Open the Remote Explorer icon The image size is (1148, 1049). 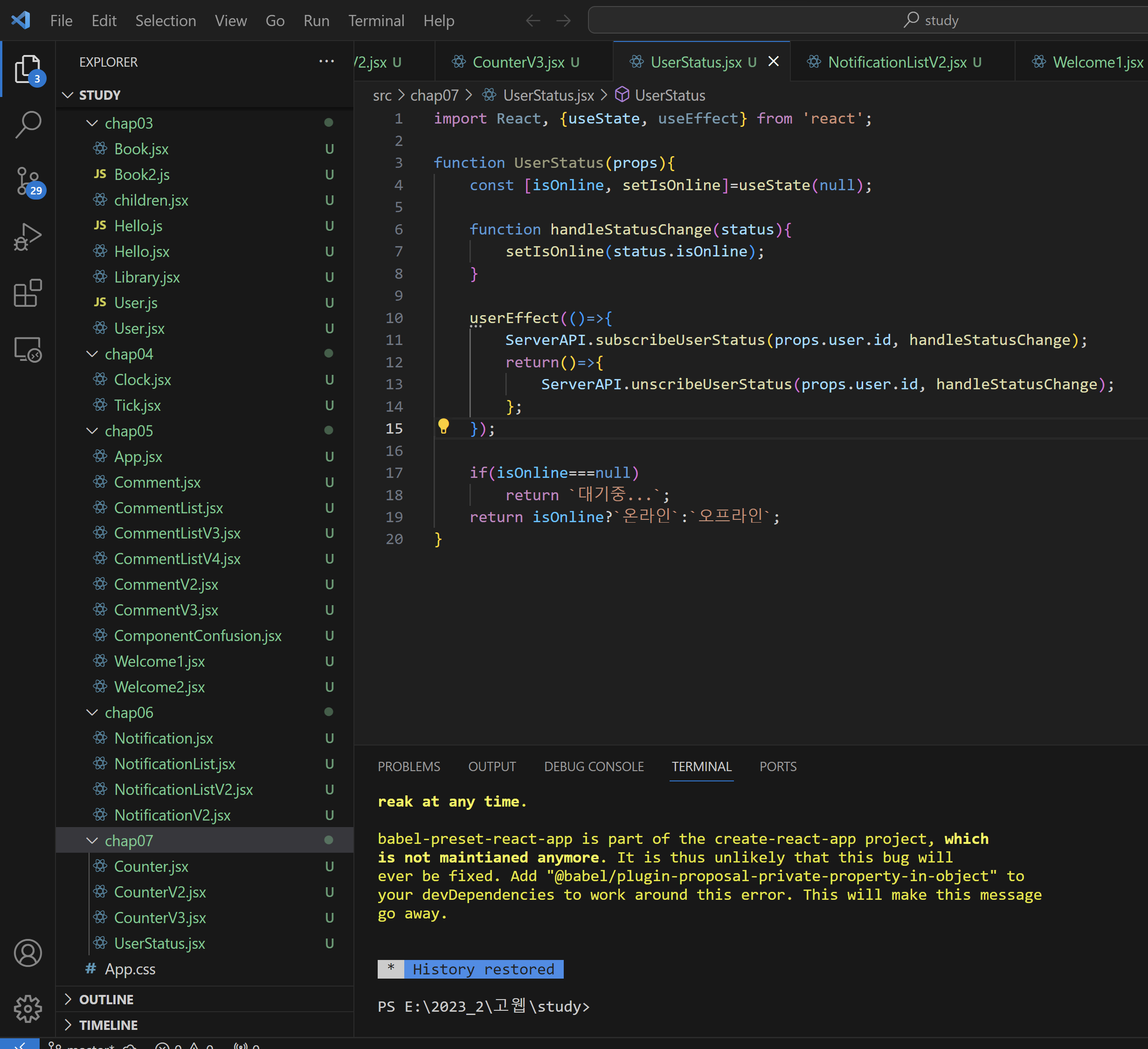pyautogui.click(x=28, y=349)
